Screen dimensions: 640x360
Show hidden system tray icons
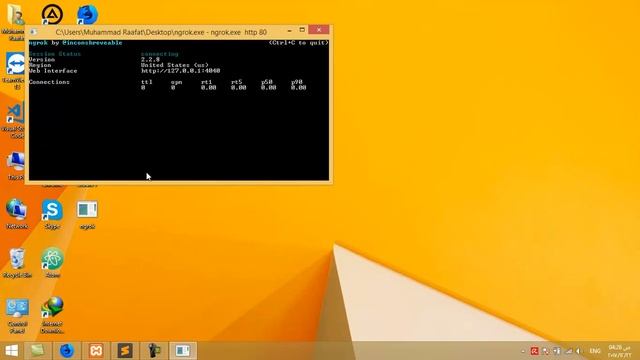[x=523, y=351]
